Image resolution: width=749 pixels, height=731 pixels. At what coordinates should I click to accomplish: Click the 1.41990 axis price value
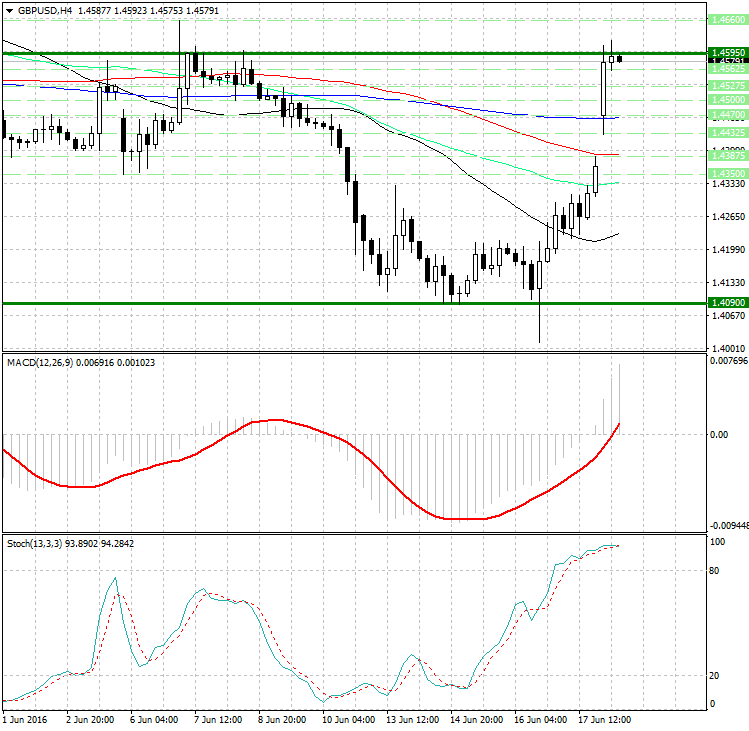click(x=728, y=249)
